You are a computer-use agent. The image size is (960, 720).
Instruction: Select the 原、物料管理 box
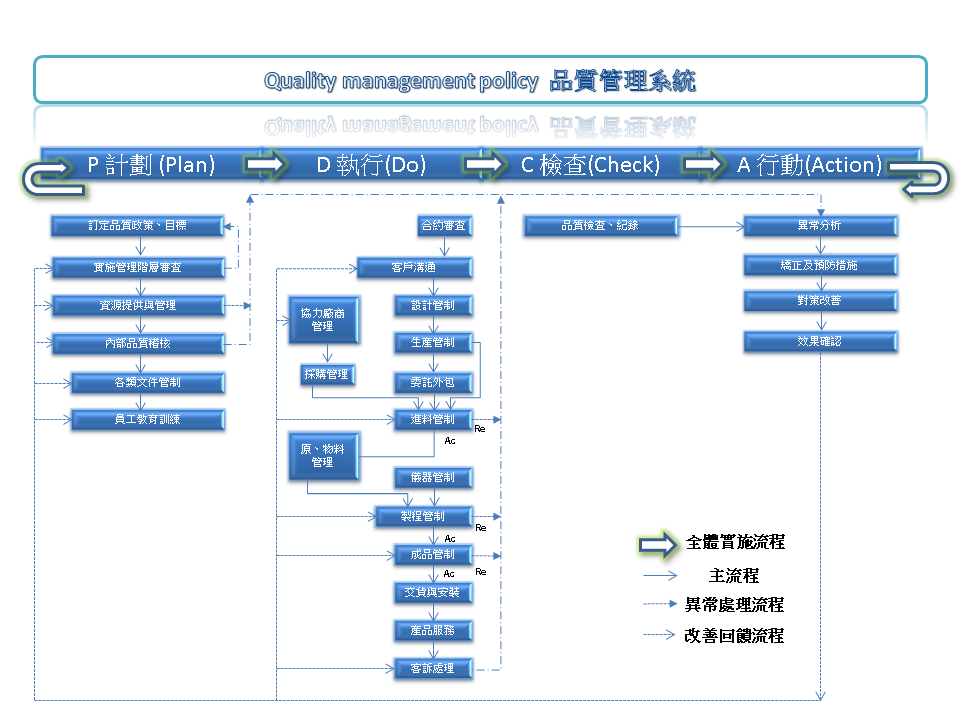tap(323, 456)
